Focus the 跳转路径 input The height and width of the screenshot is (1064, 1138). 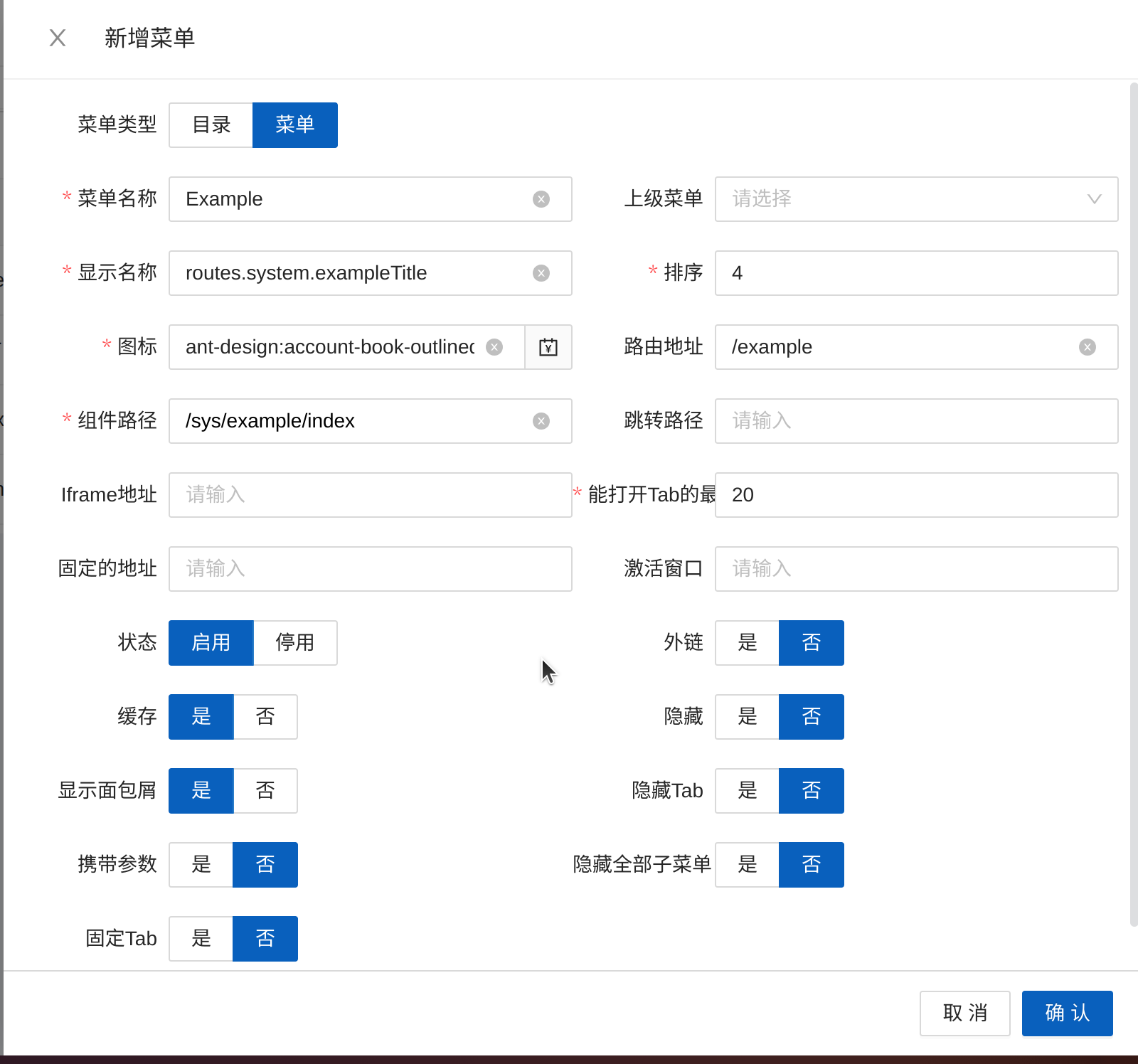coord(917,421)
